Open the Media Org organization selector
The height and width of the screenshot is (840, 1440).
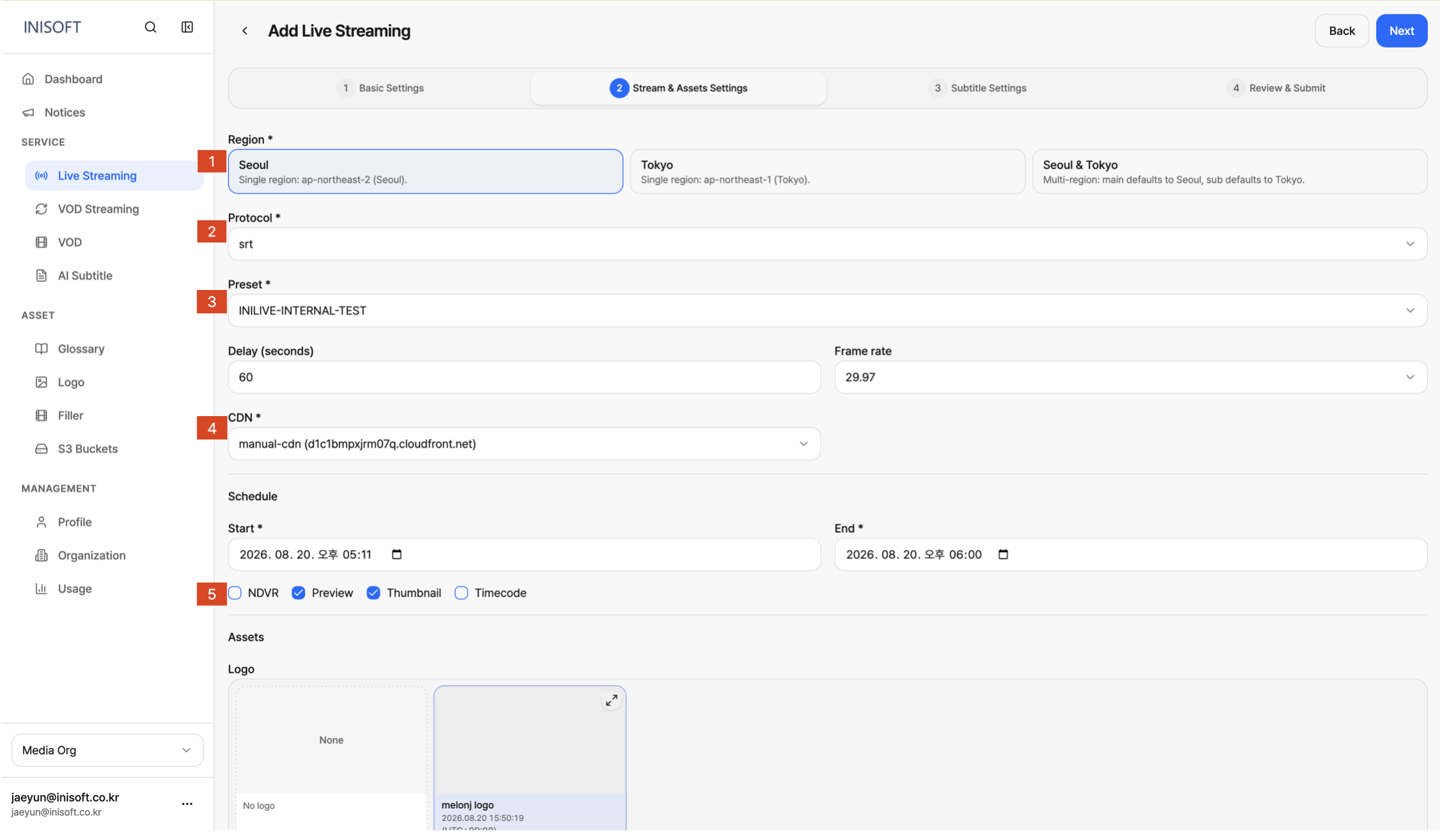point(107,750)
